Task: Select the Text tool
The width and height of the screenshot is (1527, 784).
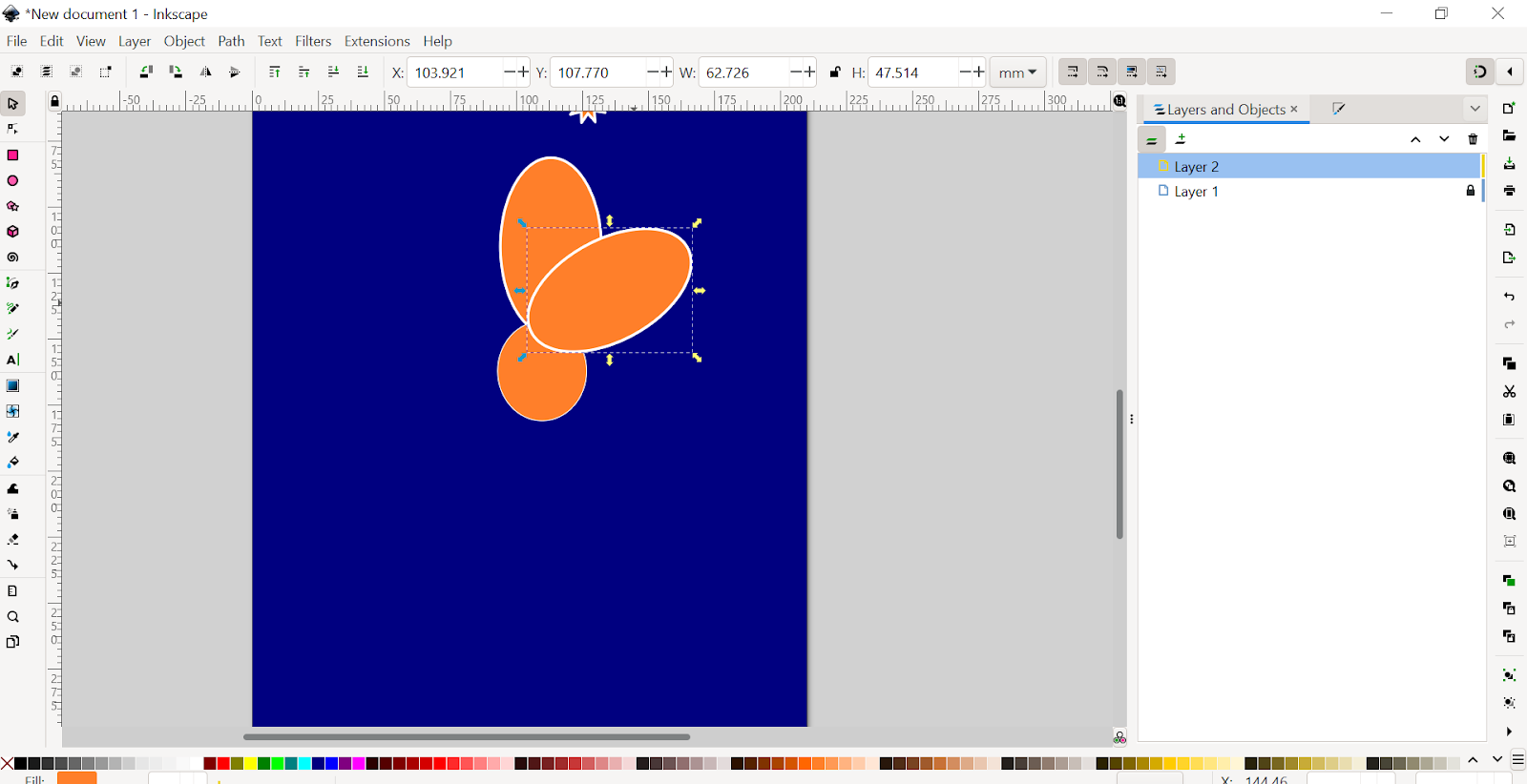Action: pos(12,360)
